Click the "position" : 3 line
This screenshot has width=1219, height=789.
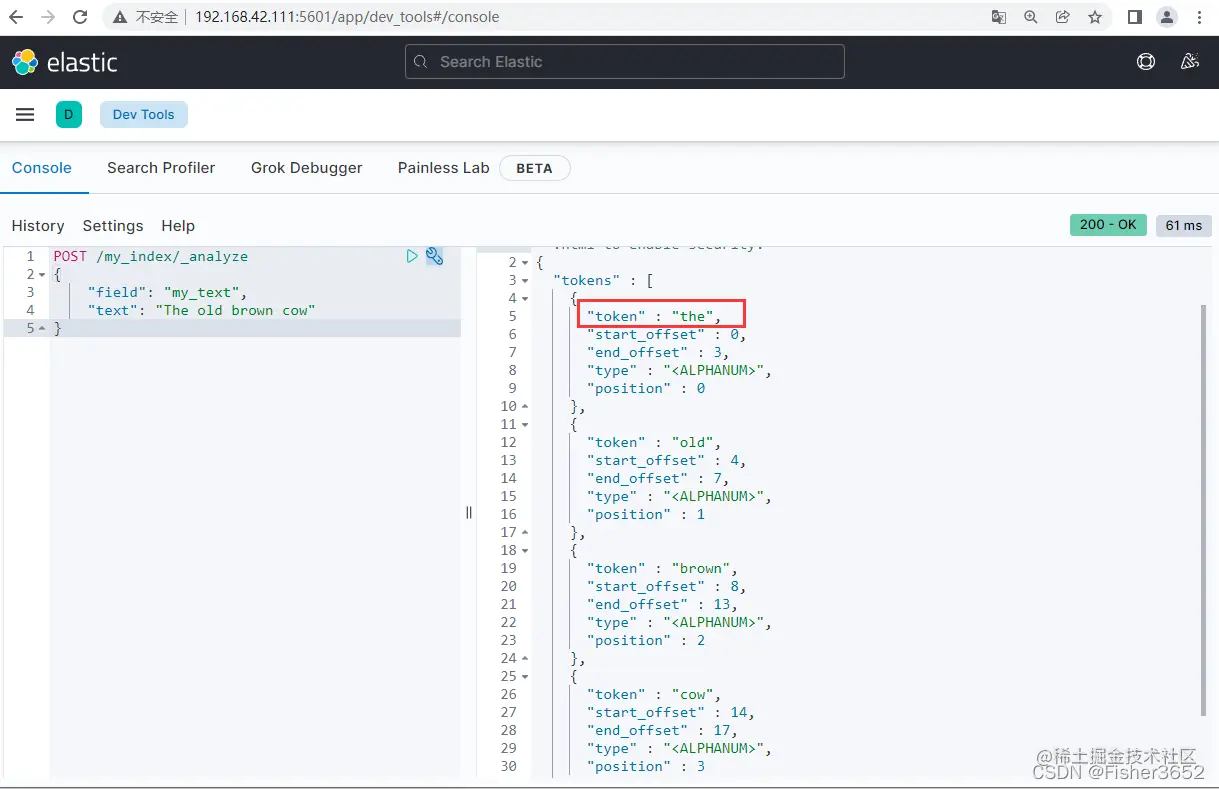click(x=646, y=766)
